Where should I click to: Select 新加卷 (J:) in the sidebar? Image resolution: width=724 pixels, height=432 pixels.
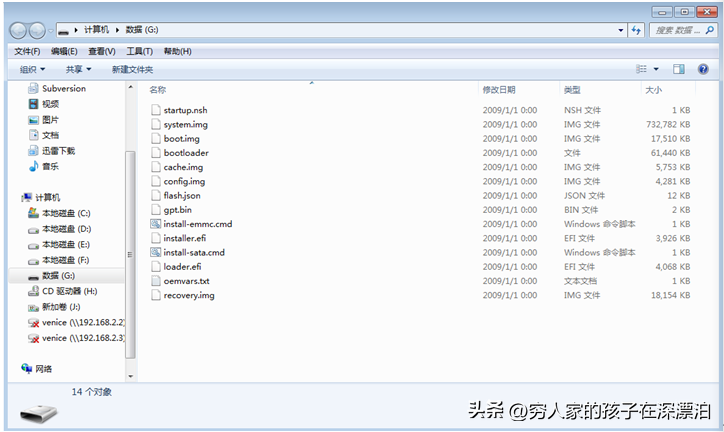click(x=54, y=307)
